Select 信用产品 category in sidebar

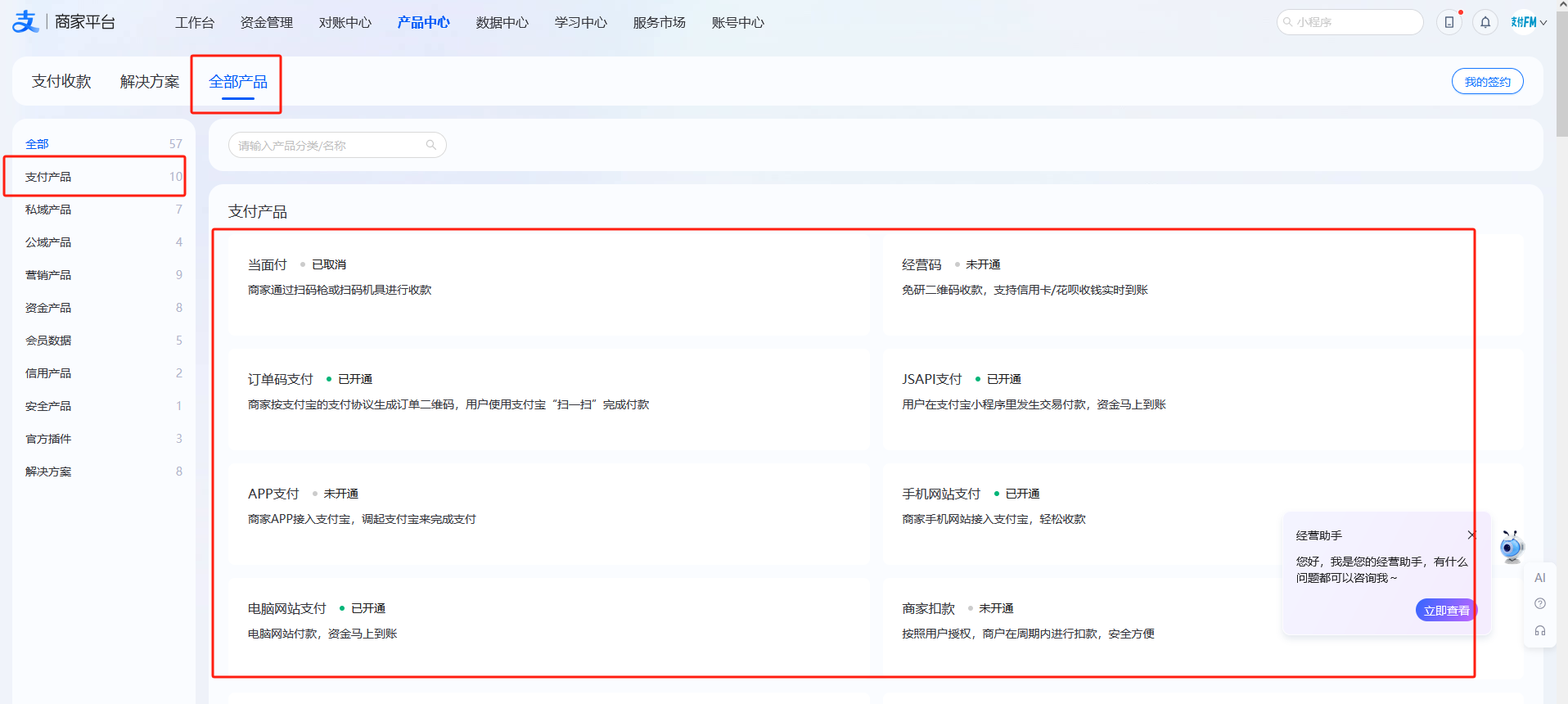pyautogui.click(x=104, y=372)
